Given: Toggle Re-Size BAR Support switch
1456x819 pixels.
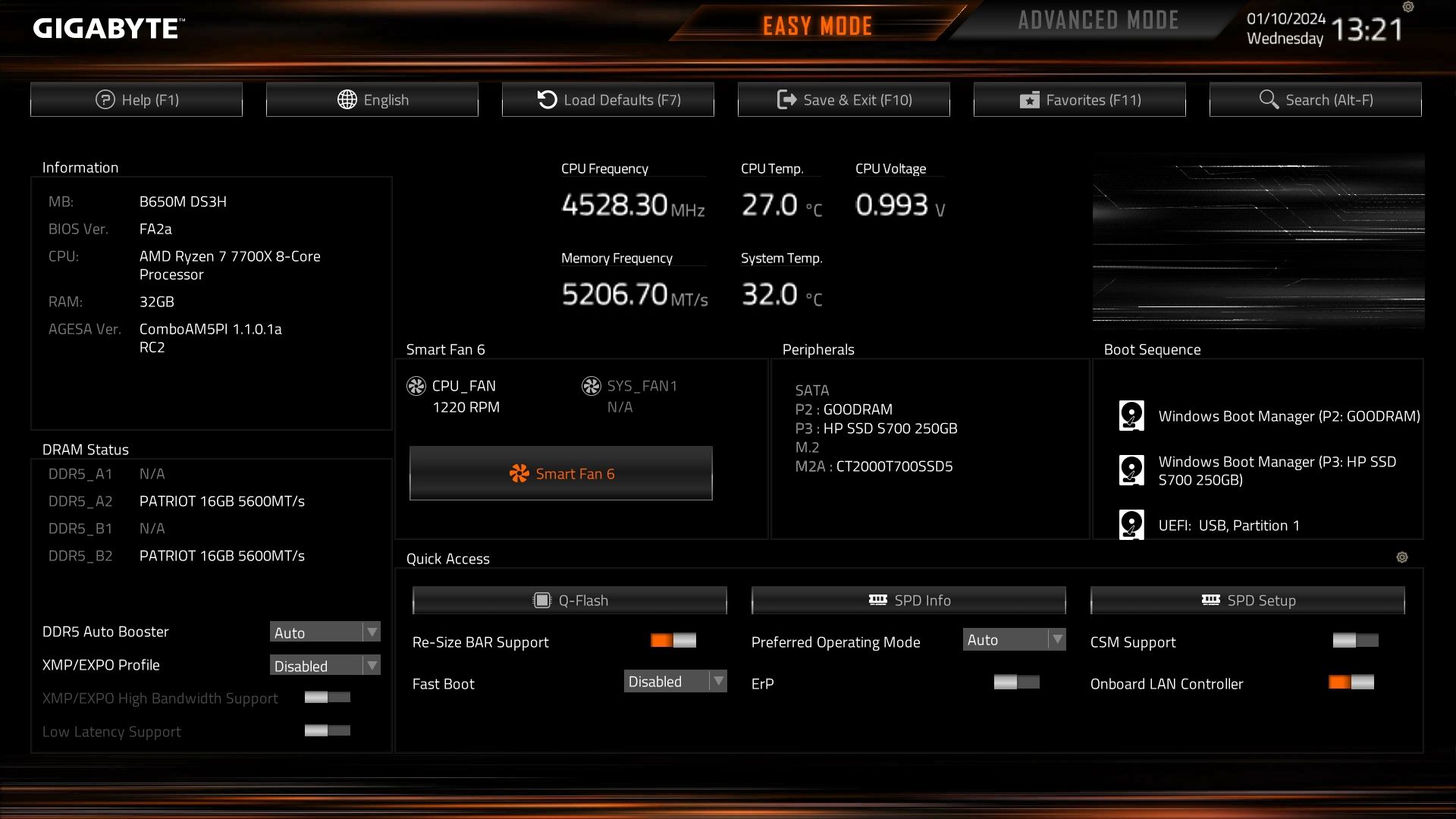Looking at the screenshot, I should (x=673, y=641).
